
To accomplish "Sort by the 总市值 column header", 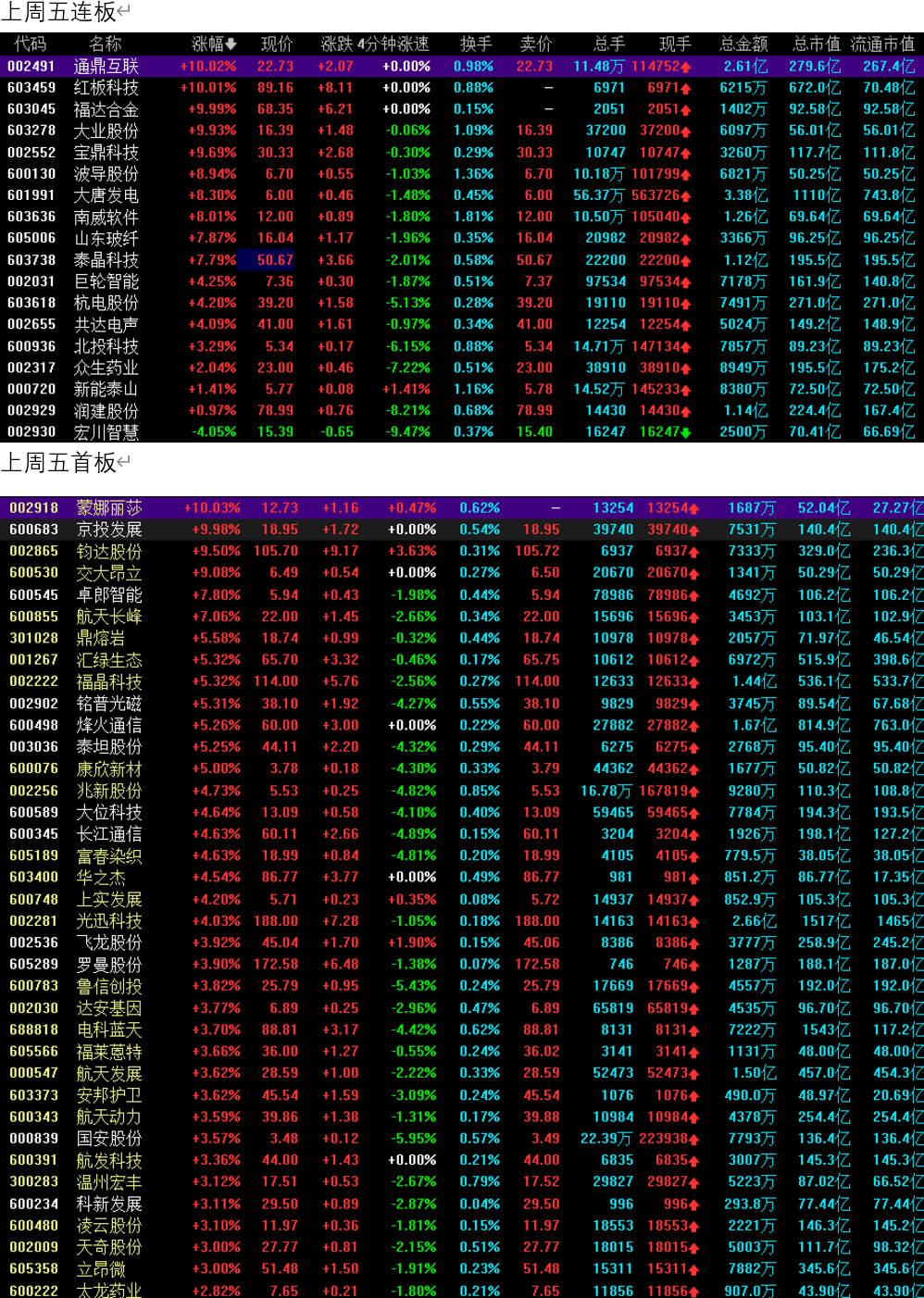I will coord(817,44).
